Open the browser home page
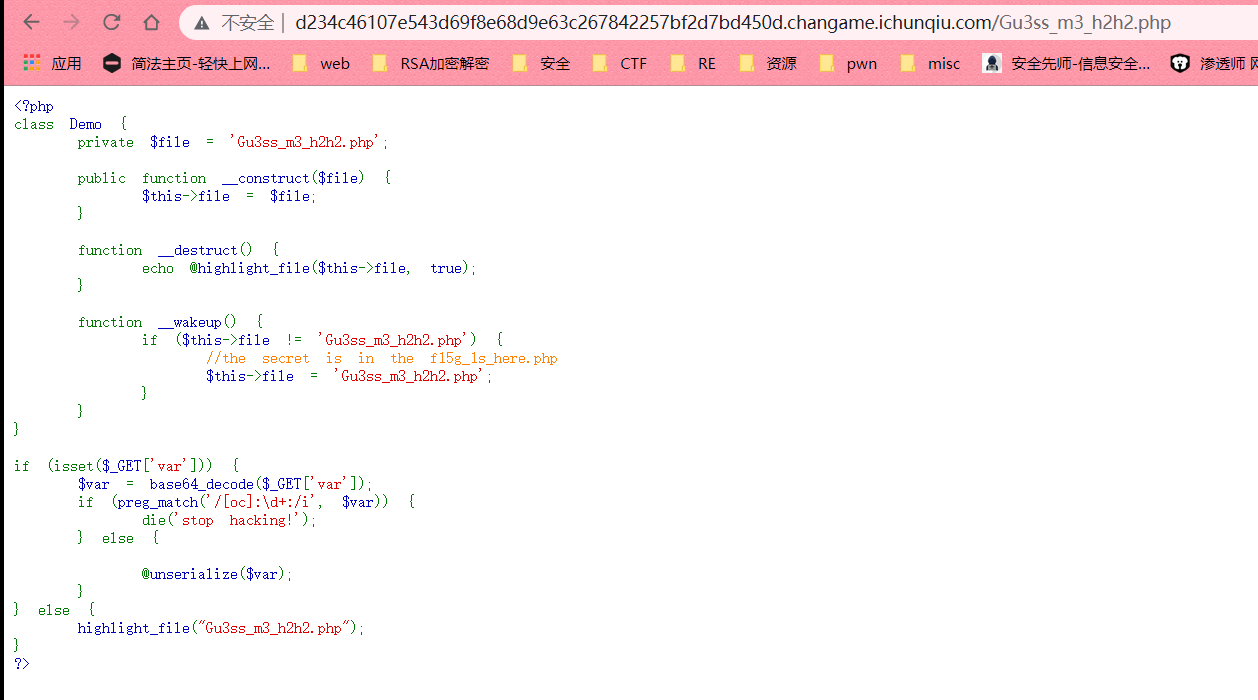The width and height of the screenshot is (1258, 700). pyautogui.click(x=151, y=22)
